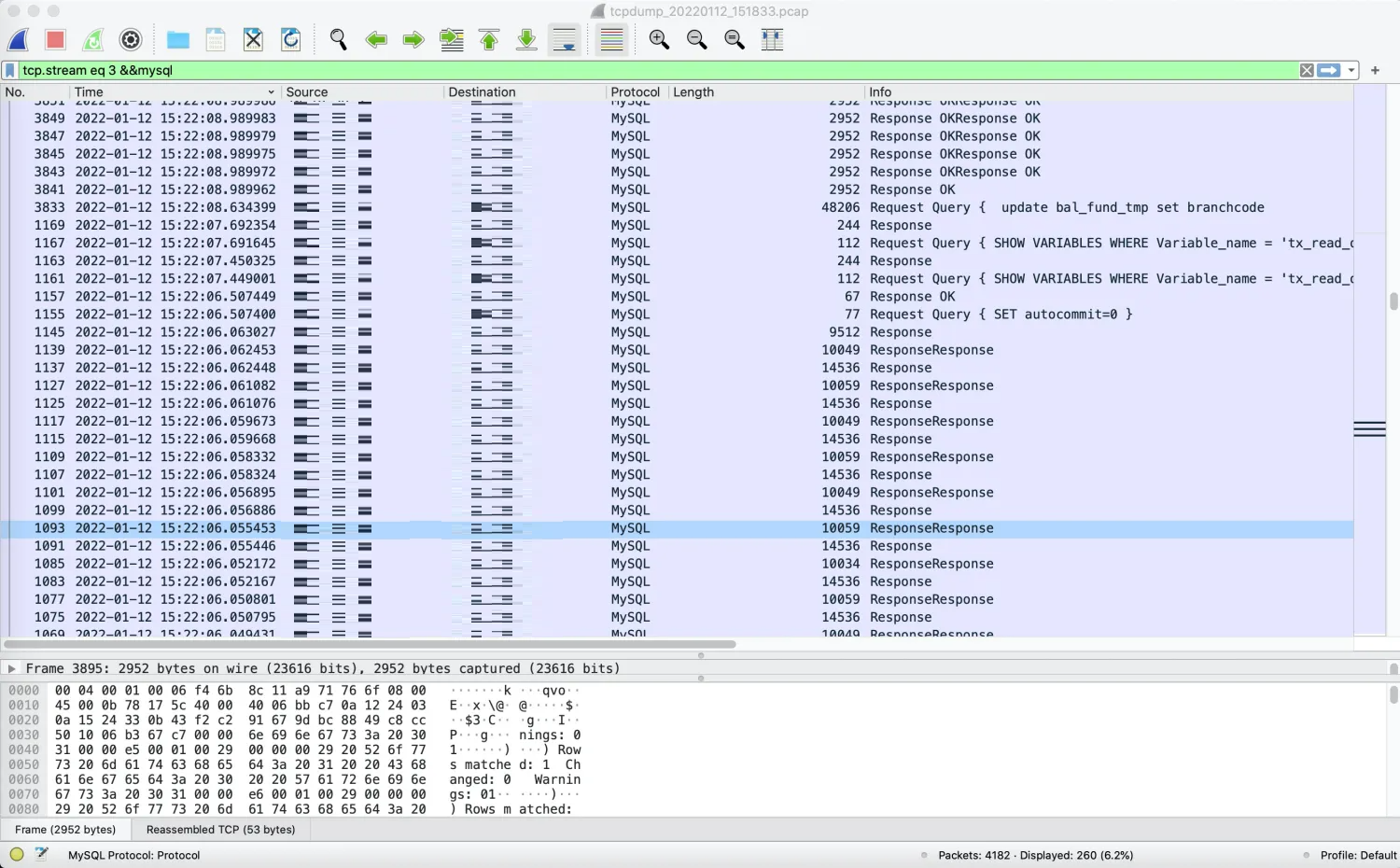The image size is (1400, 868).
Task: Jump to the first packet icon
Action: [x=489, y=39]
